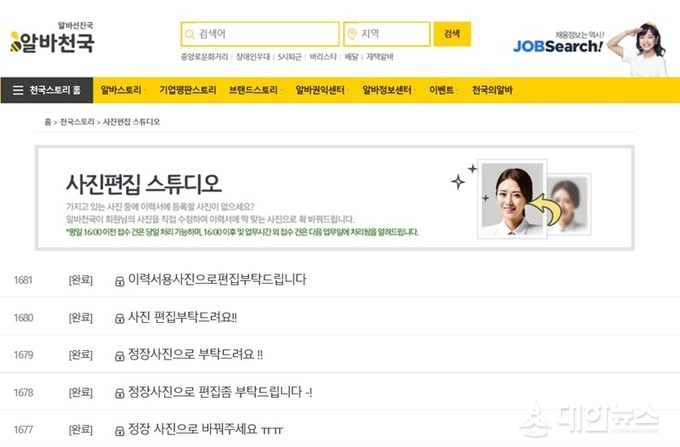Click the 재택알바 quick link

pos(380,57)
